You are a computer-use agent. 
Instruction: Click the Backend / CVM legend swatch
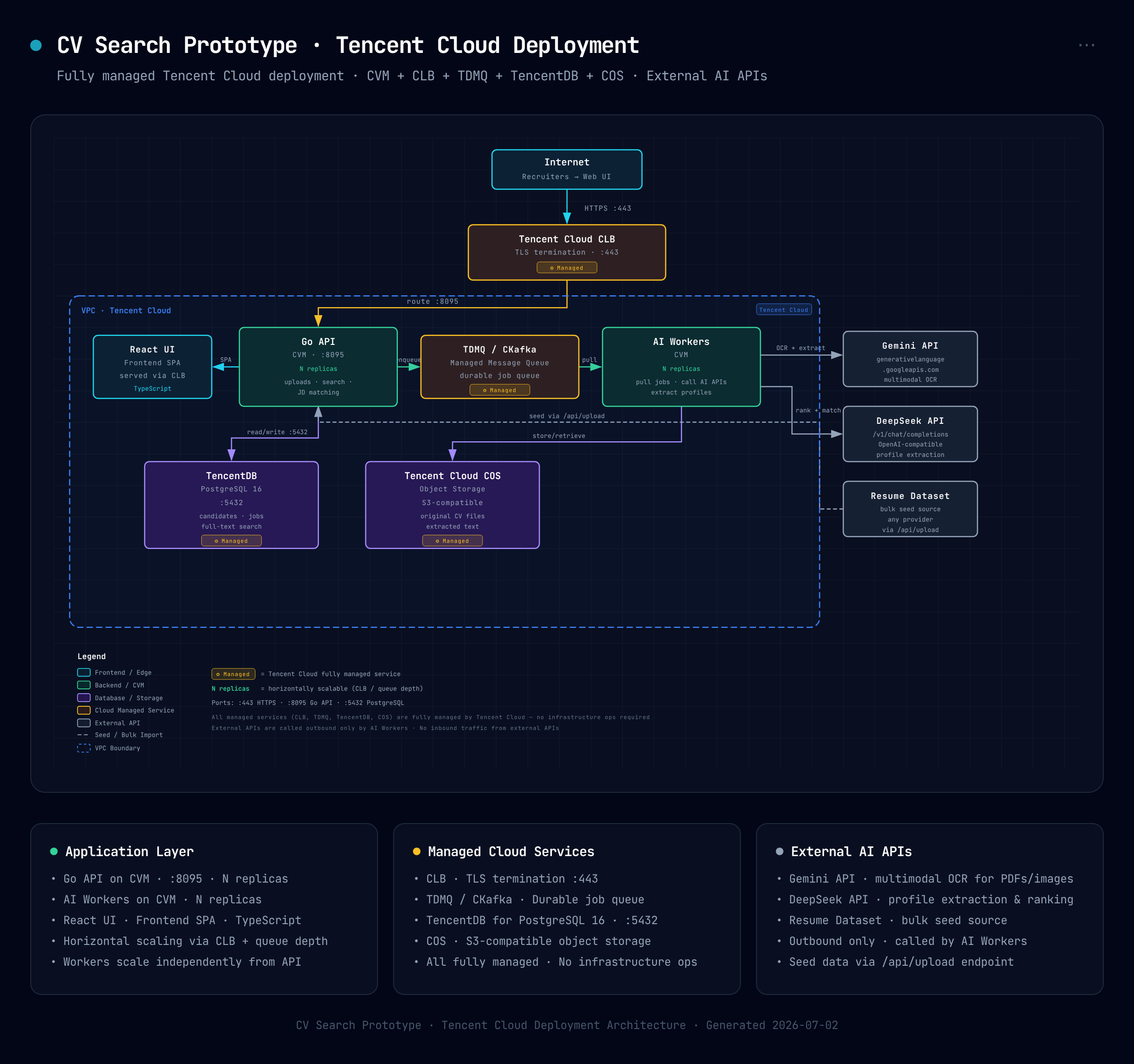coord(84,685)
